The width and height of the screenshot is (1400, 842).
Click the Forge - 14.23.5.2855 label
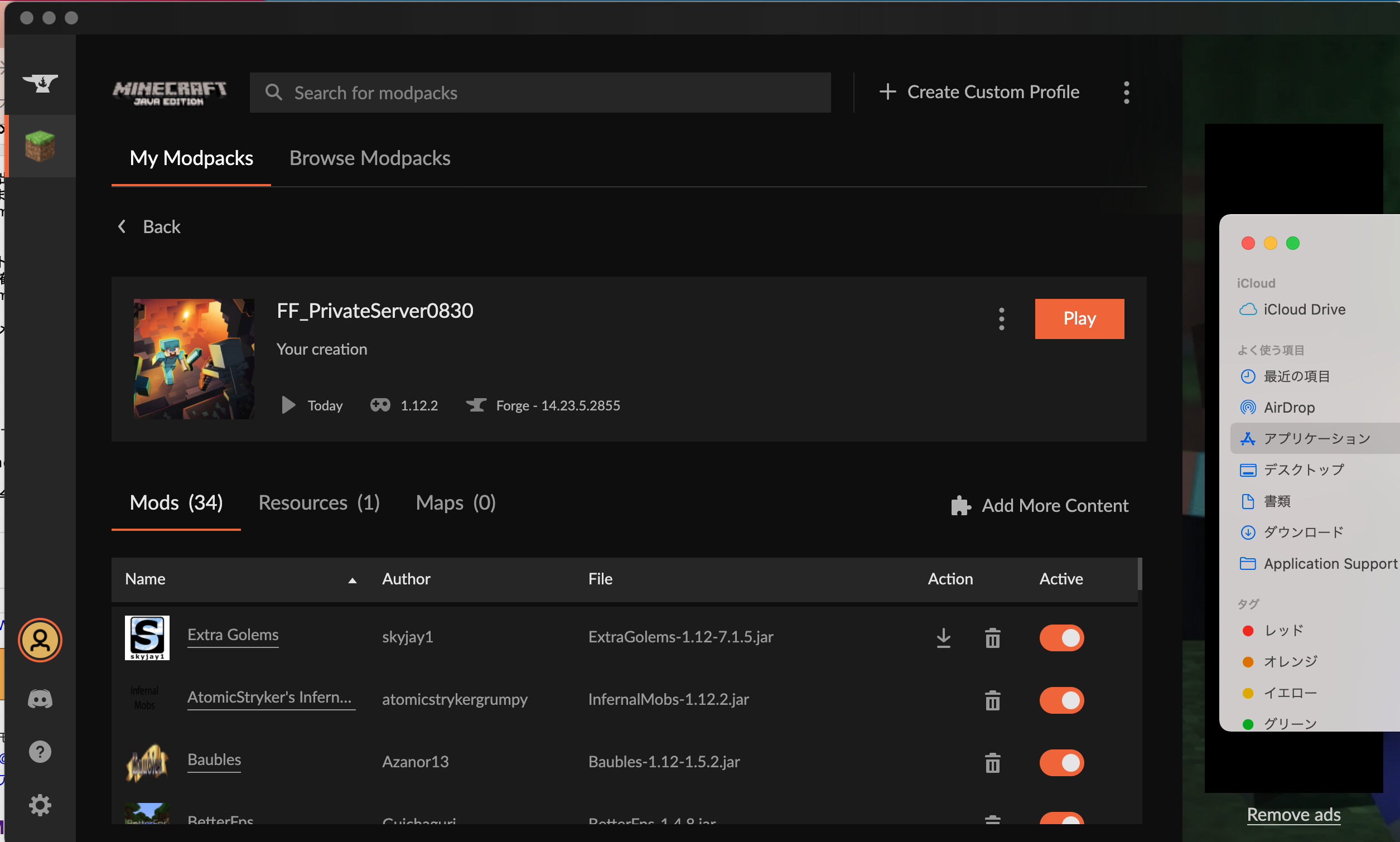pos(558,406)
